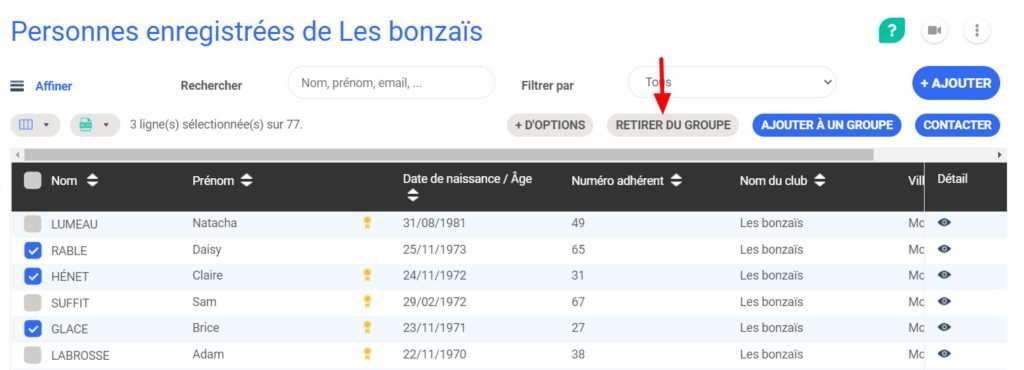This screenshot has height=370, width=1024.
Task: Expand the column display dropdown
Action: tap(35, 125)
